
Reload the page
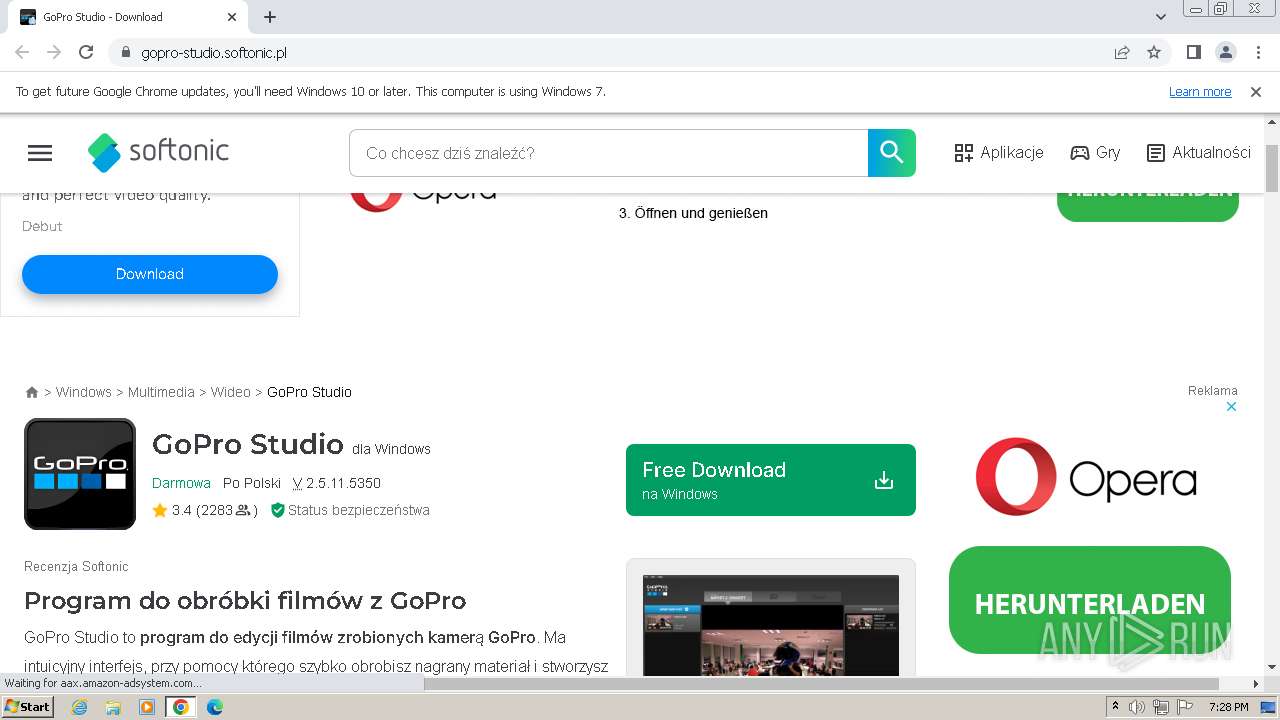point(86,52)
